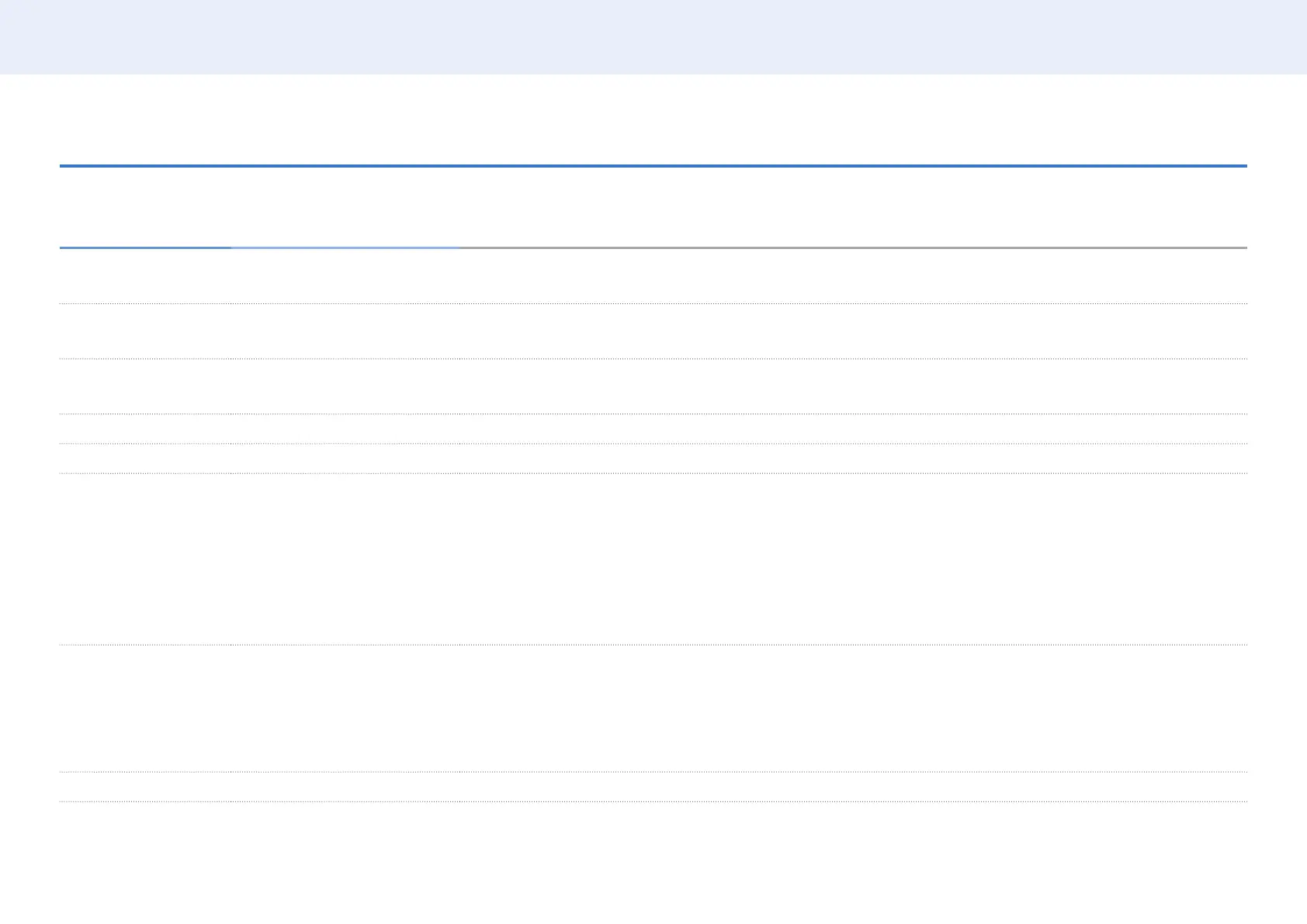The image size is (1307, 924).
Task: Click the third dotted separator line
Action: [653, 414]
